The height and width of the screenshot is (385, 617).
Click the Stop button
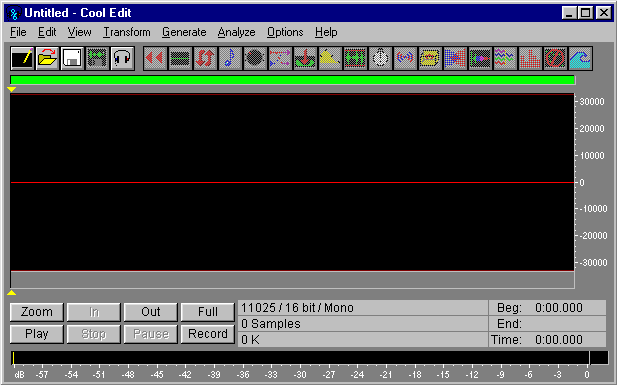94,334
